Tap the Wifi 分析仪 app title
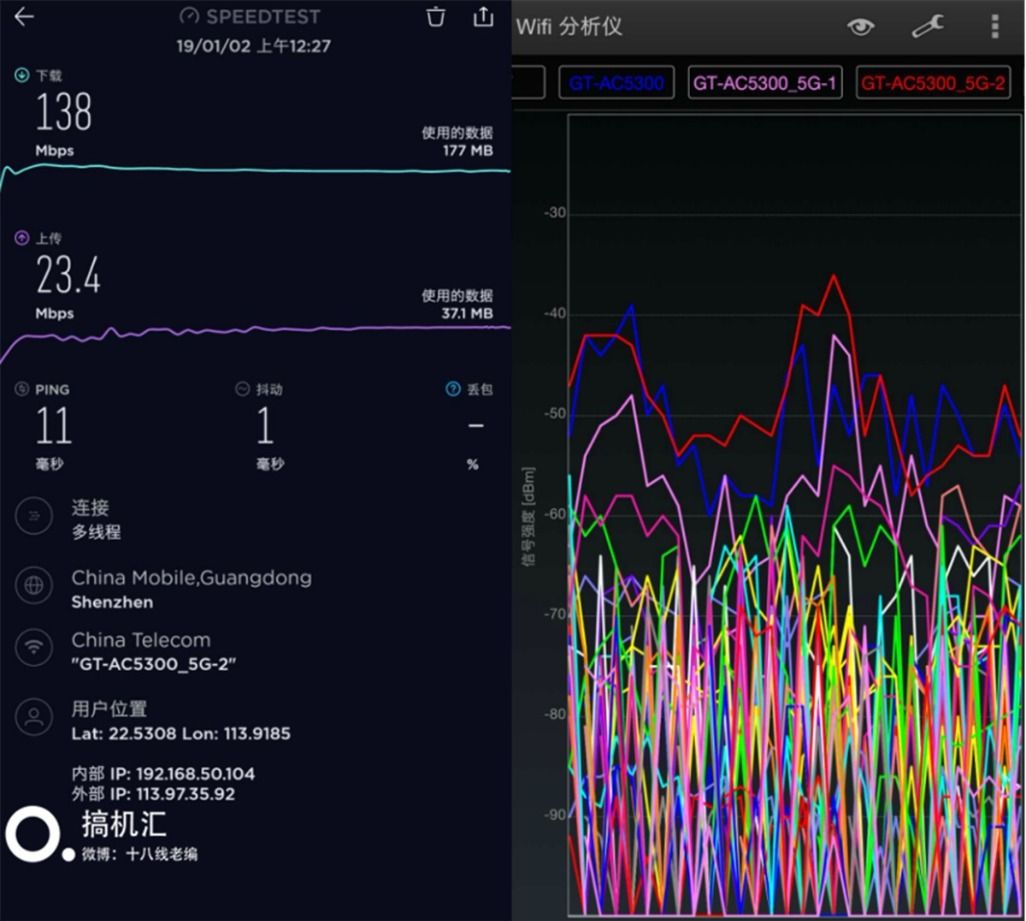This screenshot has width=1026, height=921. coord(569,27)
